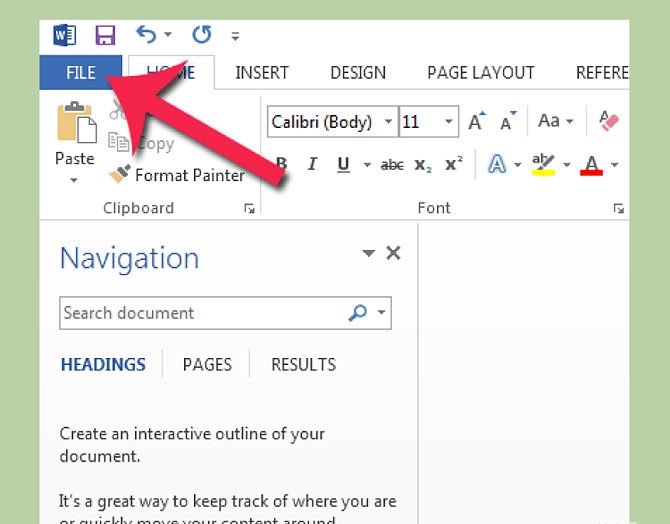The image size is (670, 524).
Task: Click the Save icon in Quick Access Toolbar
Action: click(x=105, y=36)
